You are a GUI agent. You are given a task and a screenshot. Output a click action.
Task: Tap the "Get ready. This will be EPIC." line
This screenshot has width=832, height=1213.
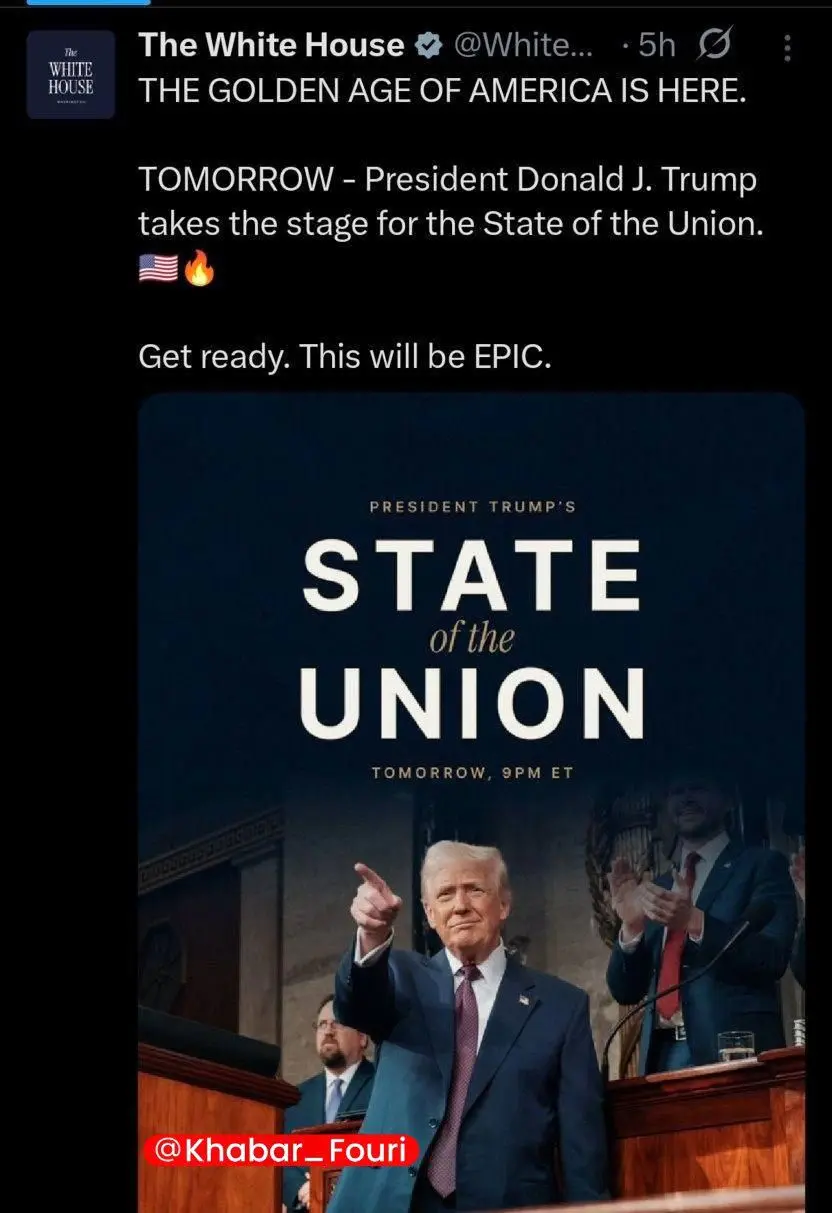tap(344, 357)
